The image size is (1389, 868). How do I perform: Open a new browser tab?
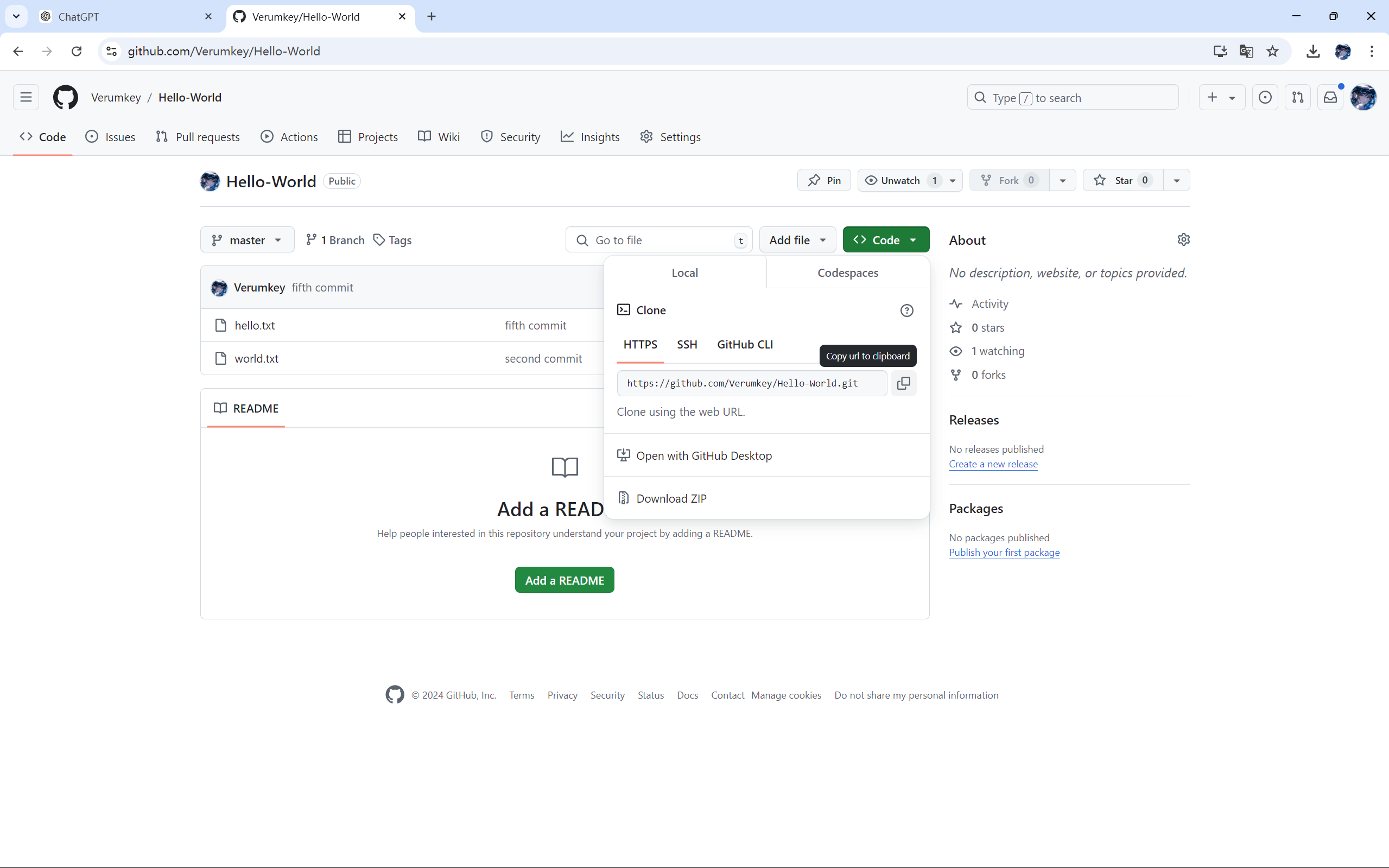(x=432, y=17)
